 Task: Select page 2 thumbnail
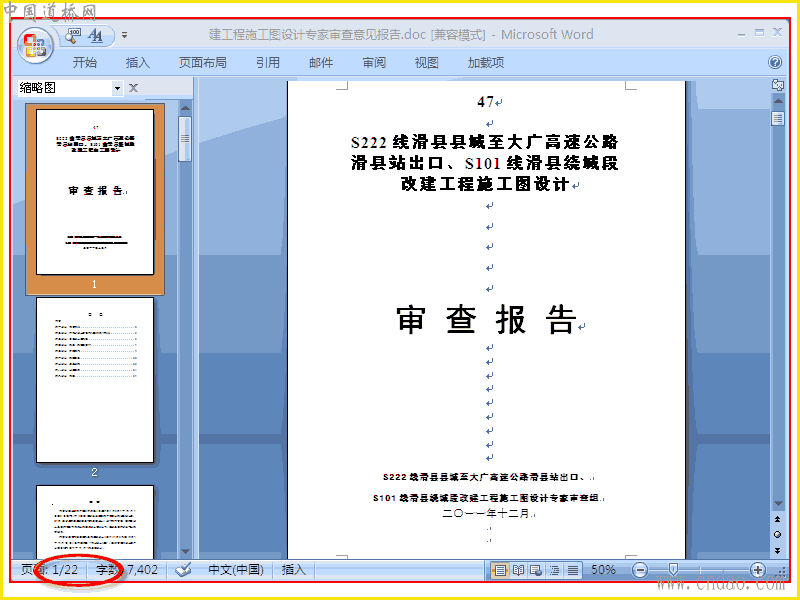pyautogui.click(x=95, y=381)
